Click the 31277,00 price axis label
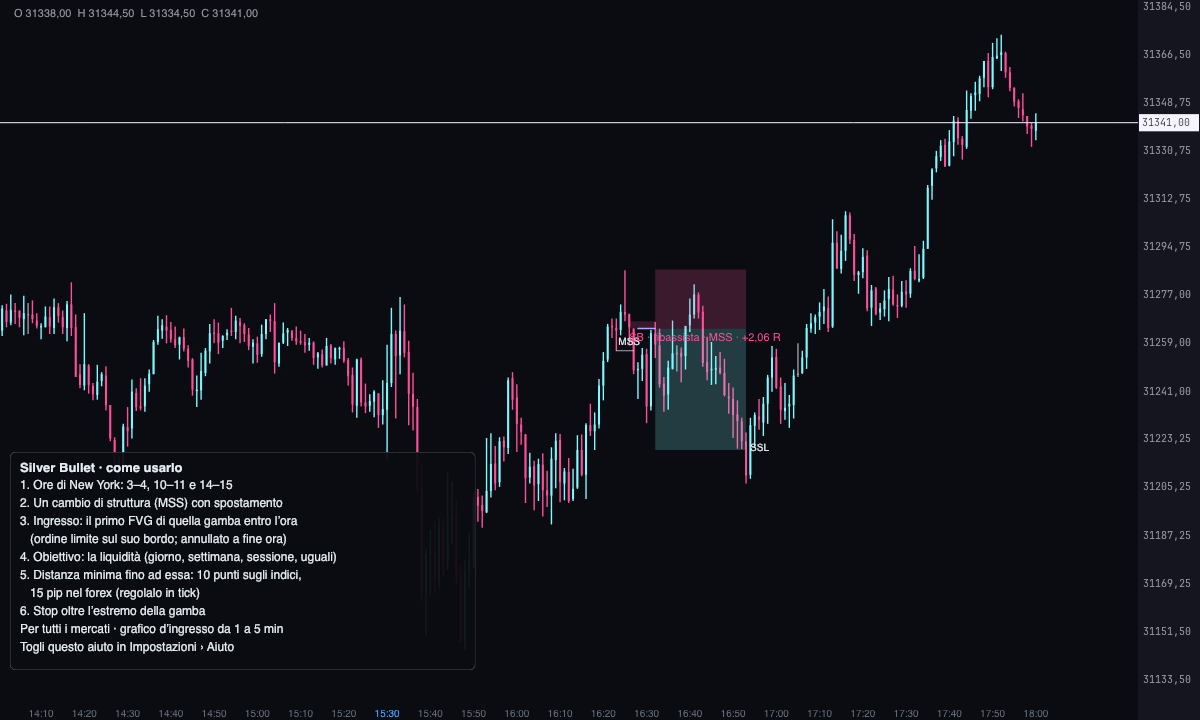This screenshot has height=720, width=1200. pyautogui.click(x=1166, y=294)
